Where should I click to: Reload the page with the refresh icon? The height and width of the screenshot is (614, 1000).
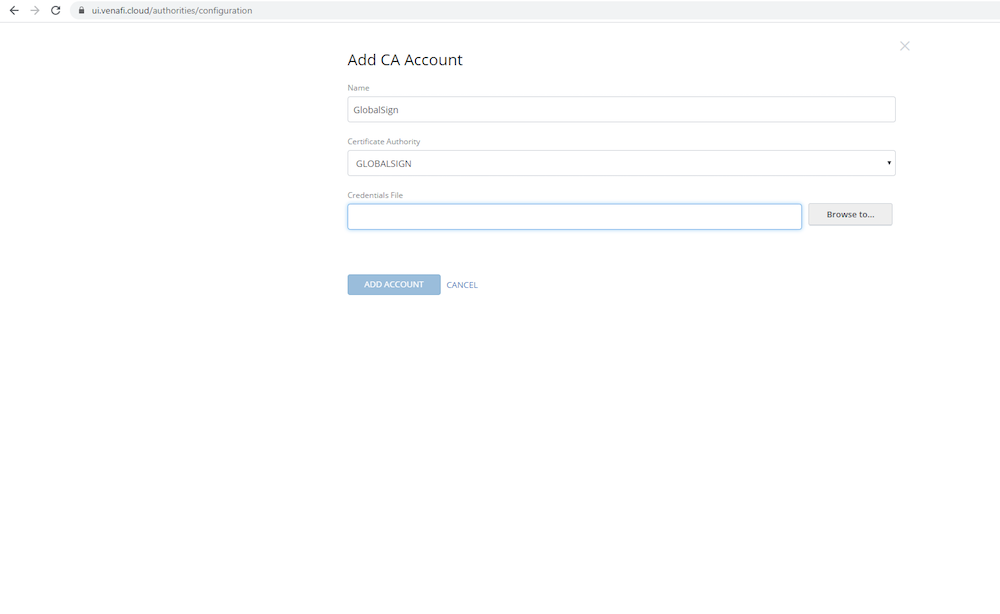55,10
